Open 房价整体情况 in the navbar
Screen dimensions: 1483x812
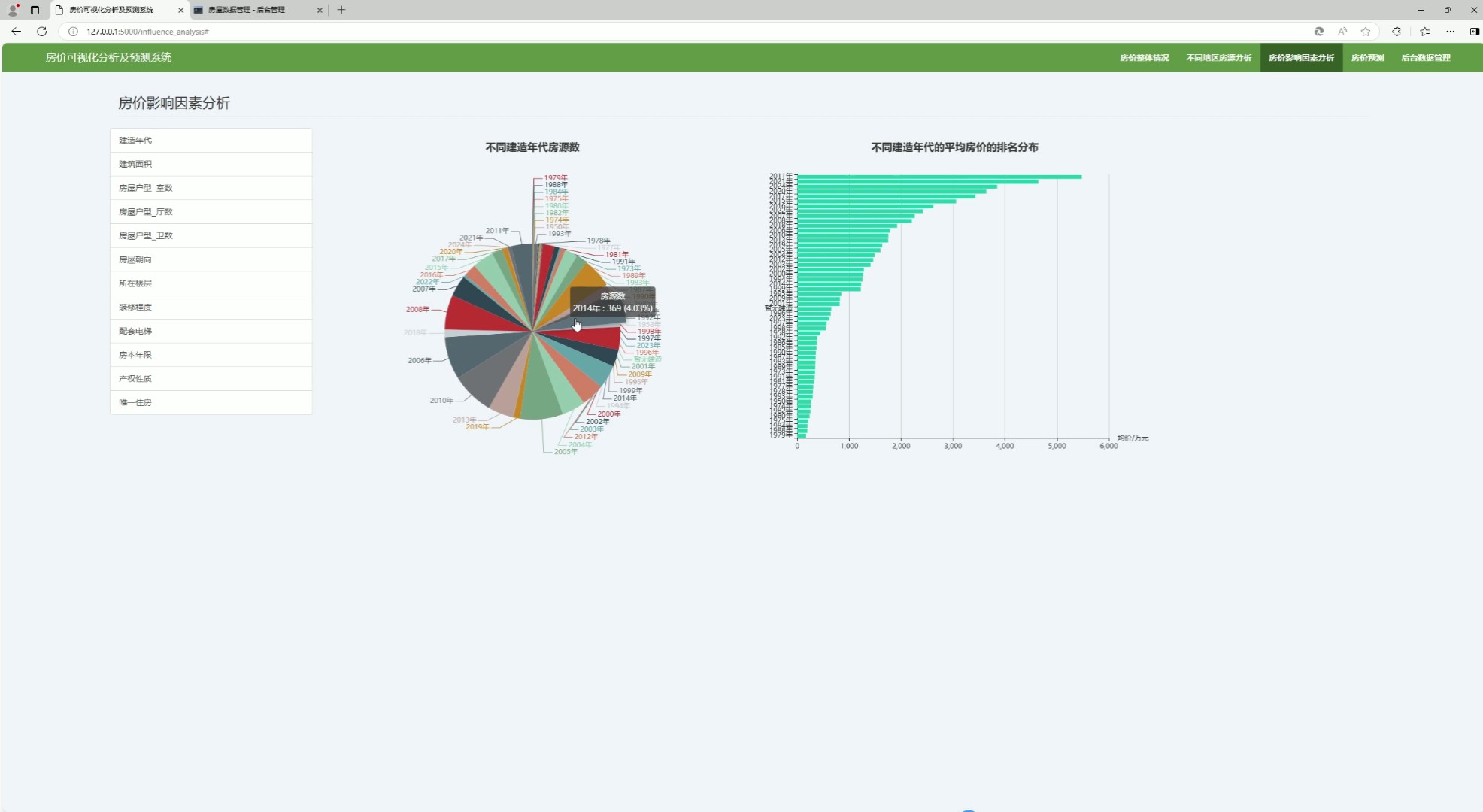pyautogui.click(x=1144, y=58)
